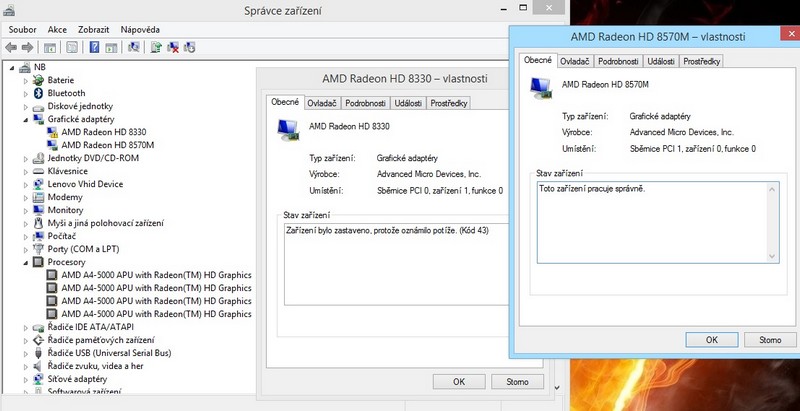Select Řadiče paměťových zařízení tree item
Viewport: 800px width, 411px height.
[x=101, y=340]
